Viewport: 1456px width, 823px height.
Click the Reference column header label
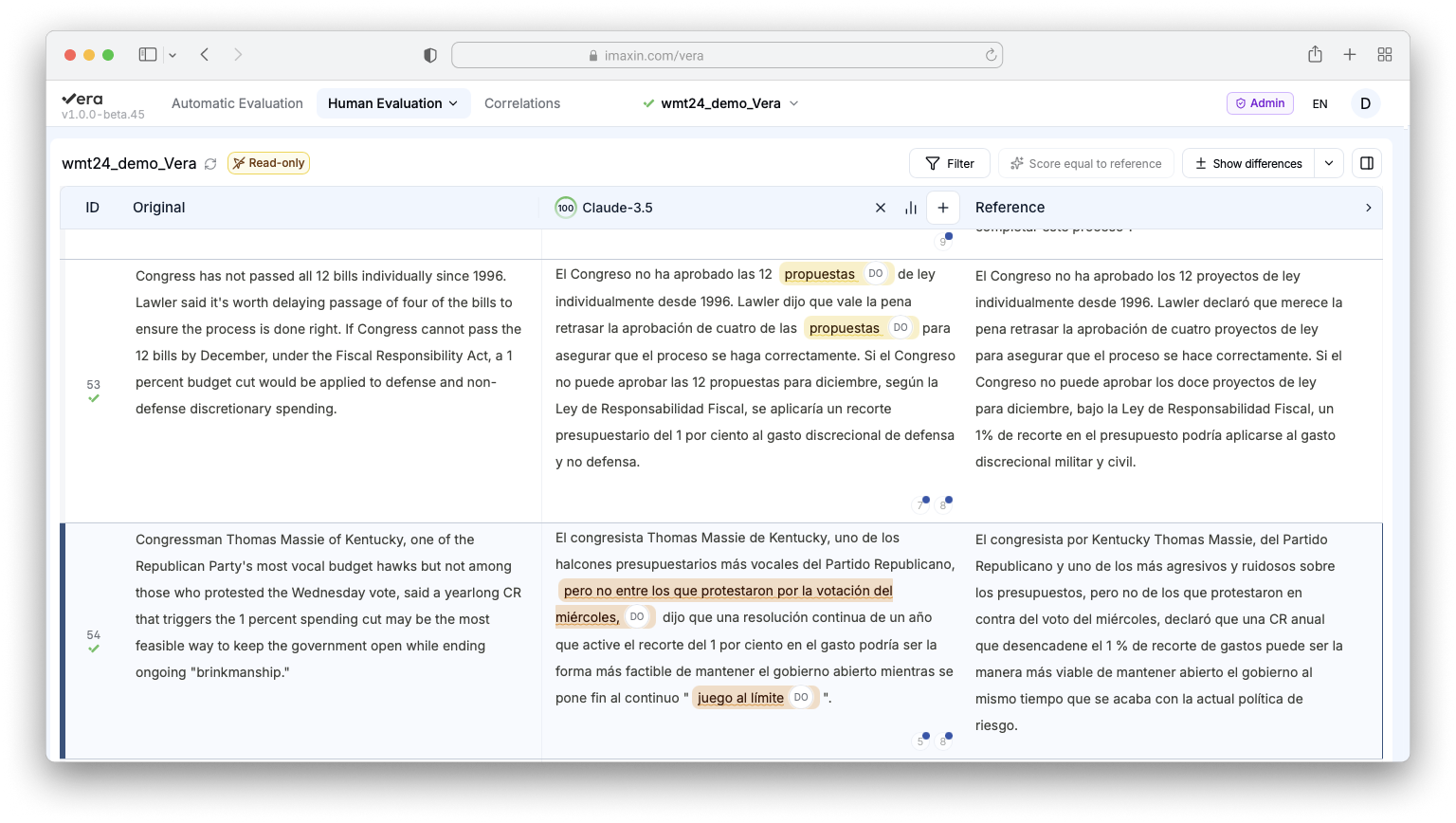point(1010,208)
